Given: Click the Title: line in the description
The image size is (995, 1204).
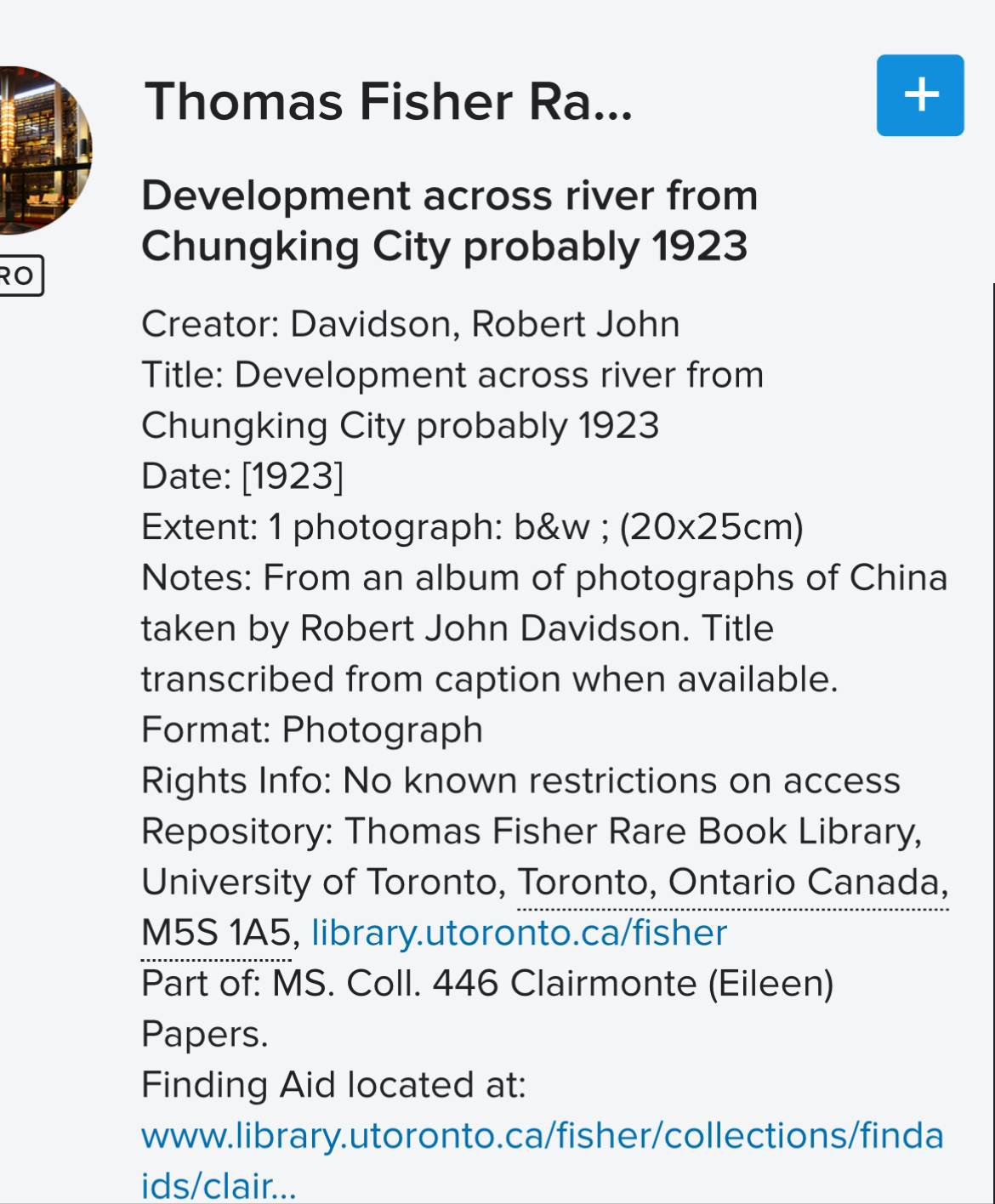Looking at the screenshot, I should (x=452, y=376).
